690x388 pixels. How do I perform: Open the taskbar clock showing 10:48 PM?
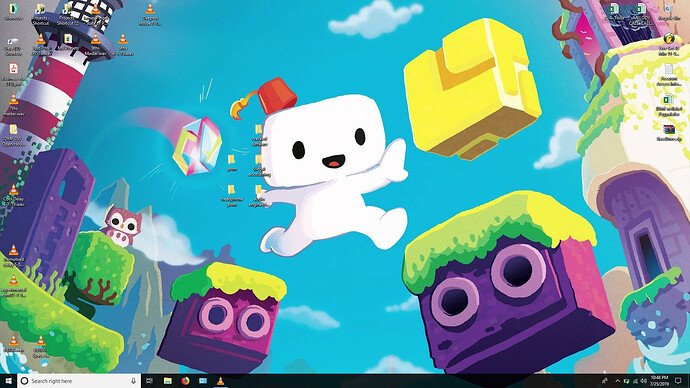pyautogui.click(x=659, y=381)
